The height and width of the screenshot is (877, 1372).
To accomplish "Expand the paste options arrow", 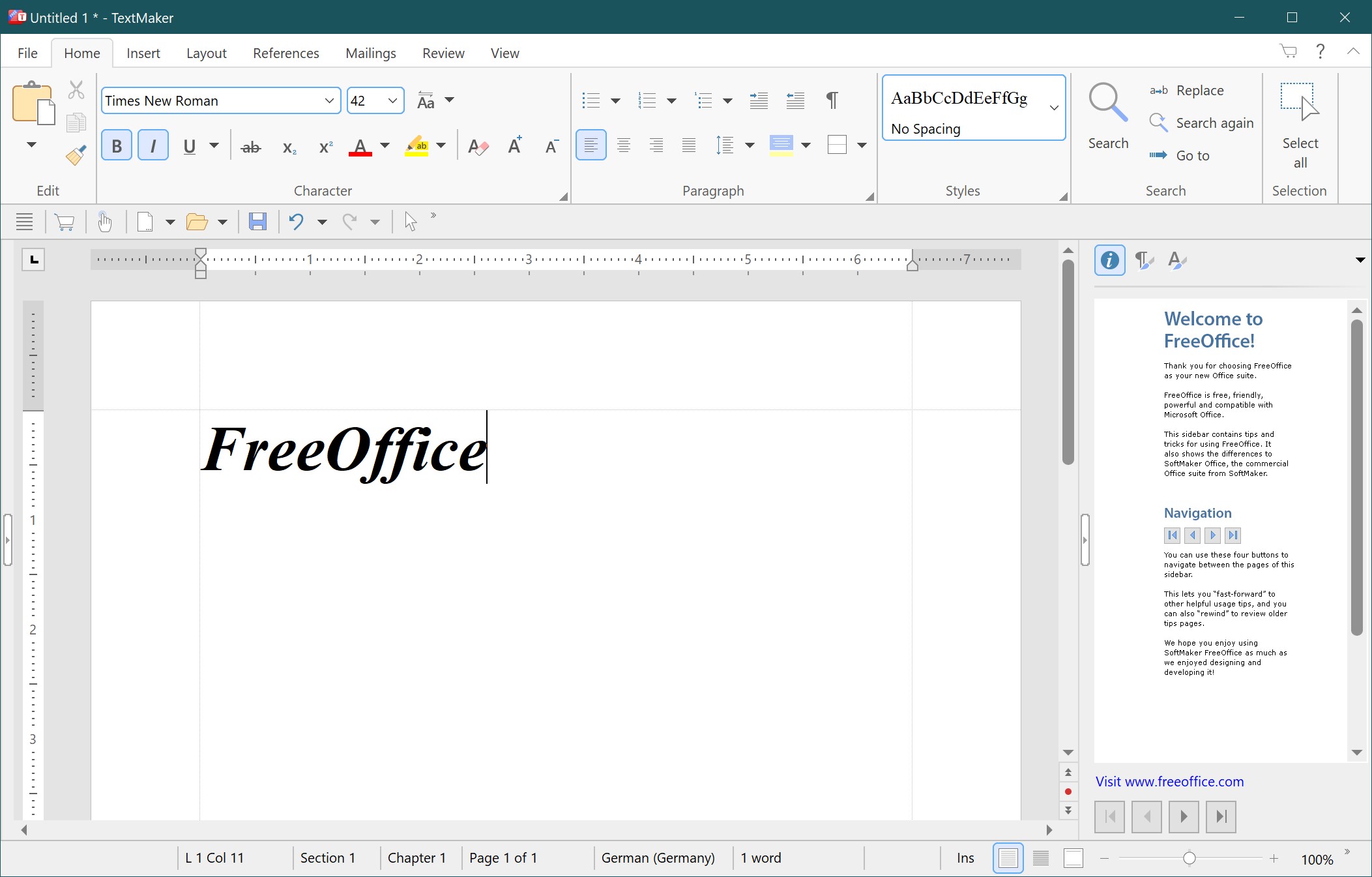I will [31, 145].
